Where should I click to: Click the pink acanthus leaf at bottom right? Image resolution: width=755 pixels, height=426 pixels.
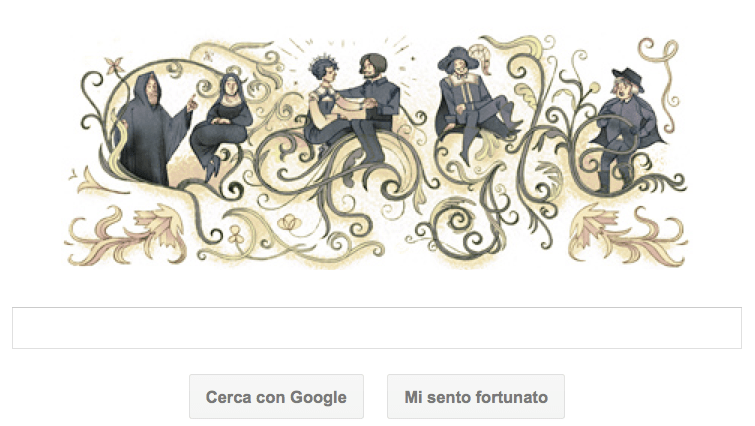[x=628, y=235]
